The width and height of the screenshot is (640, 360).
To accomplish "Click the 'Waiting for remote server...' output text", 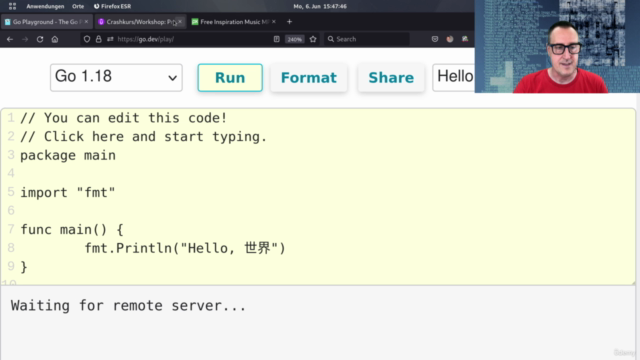I will [128, 306].
